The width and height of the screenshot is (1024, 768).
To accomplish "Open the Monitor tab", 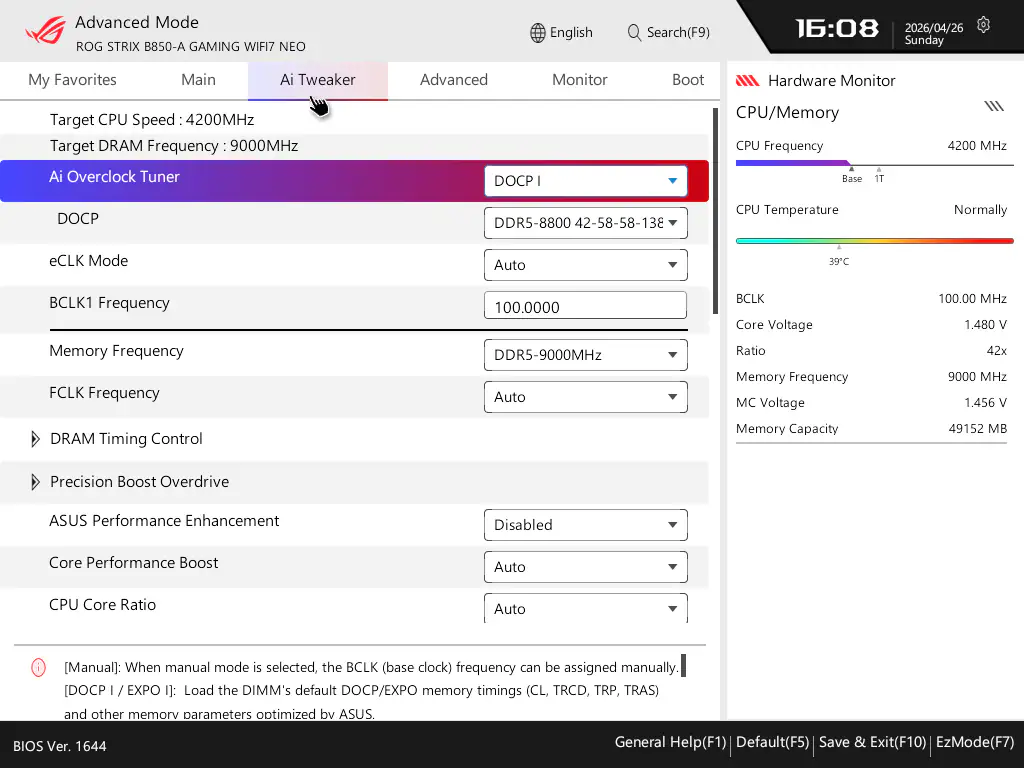I will [580, 80].
